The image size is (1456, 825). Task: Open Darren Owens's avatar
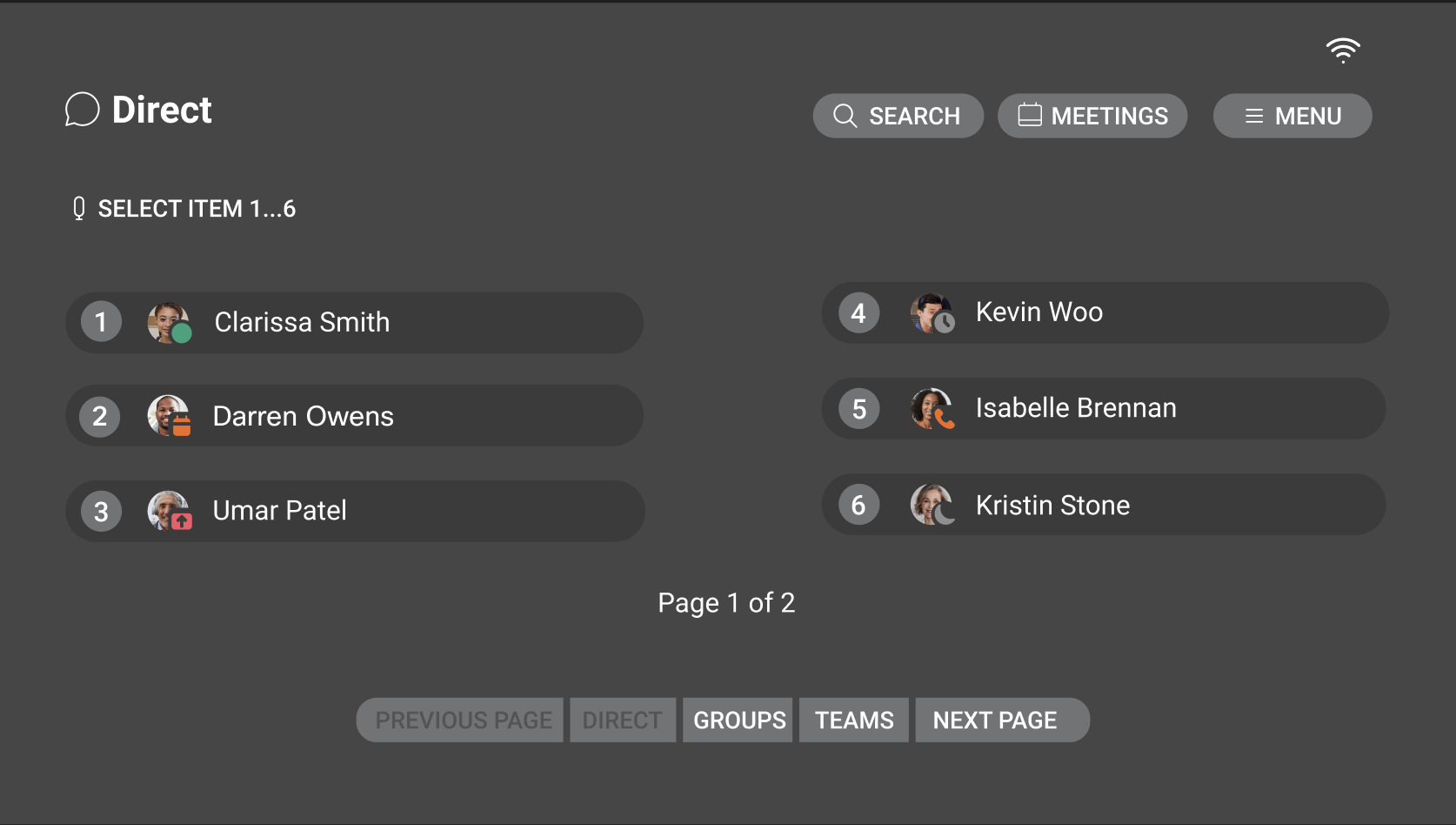[x=169, y=416]
